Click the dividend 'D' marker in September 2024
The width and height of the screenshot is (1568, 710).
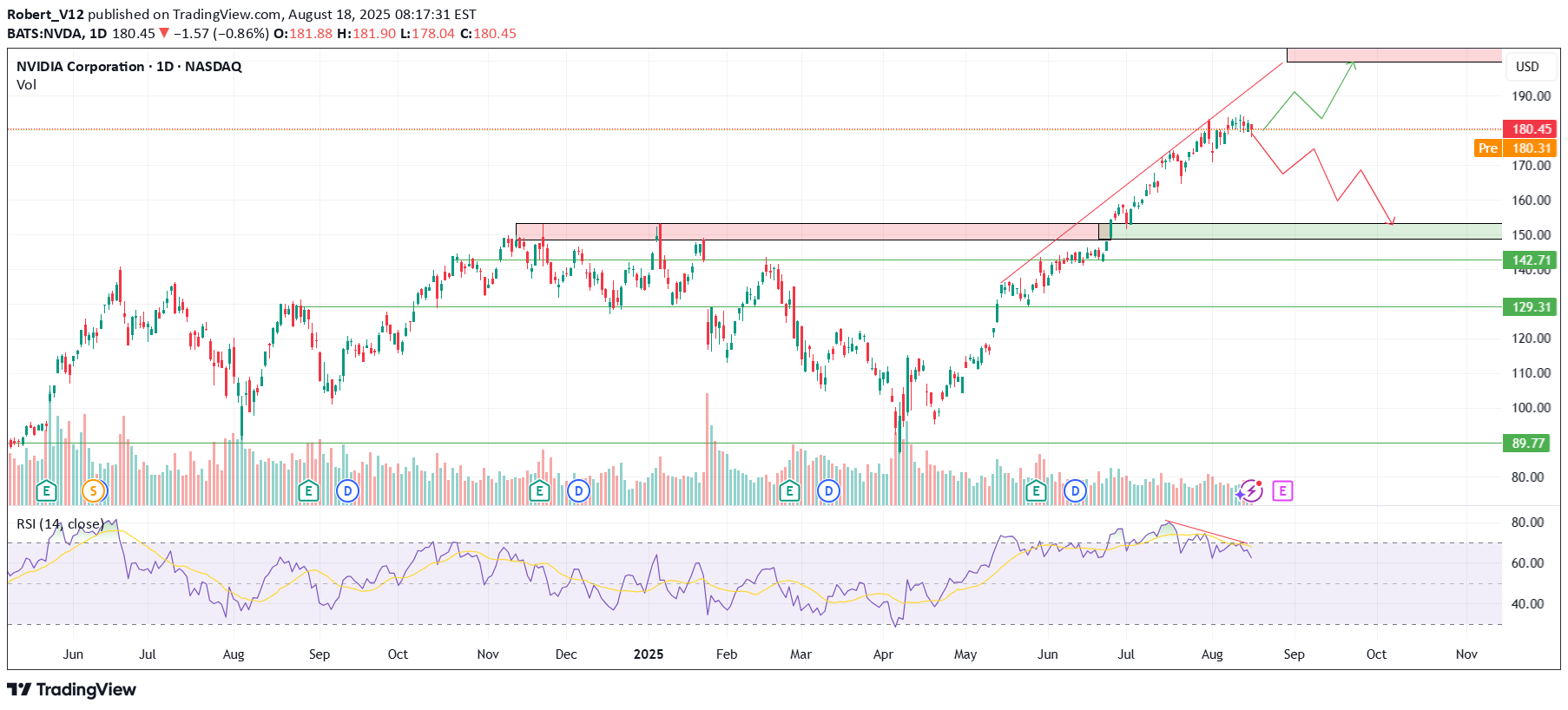point(347,491)
